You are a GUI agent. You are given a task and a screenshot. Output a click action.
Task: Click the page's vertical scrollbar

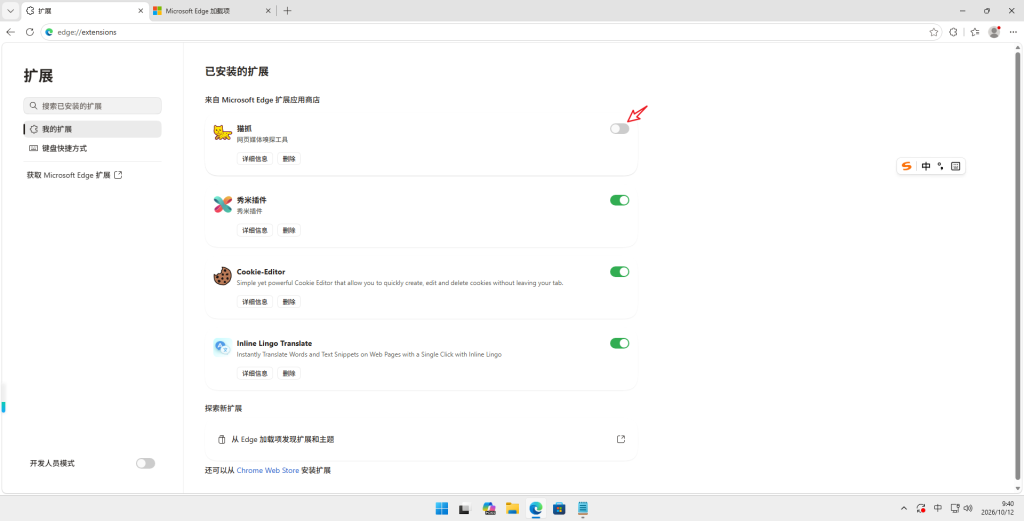pos(1019,267)
